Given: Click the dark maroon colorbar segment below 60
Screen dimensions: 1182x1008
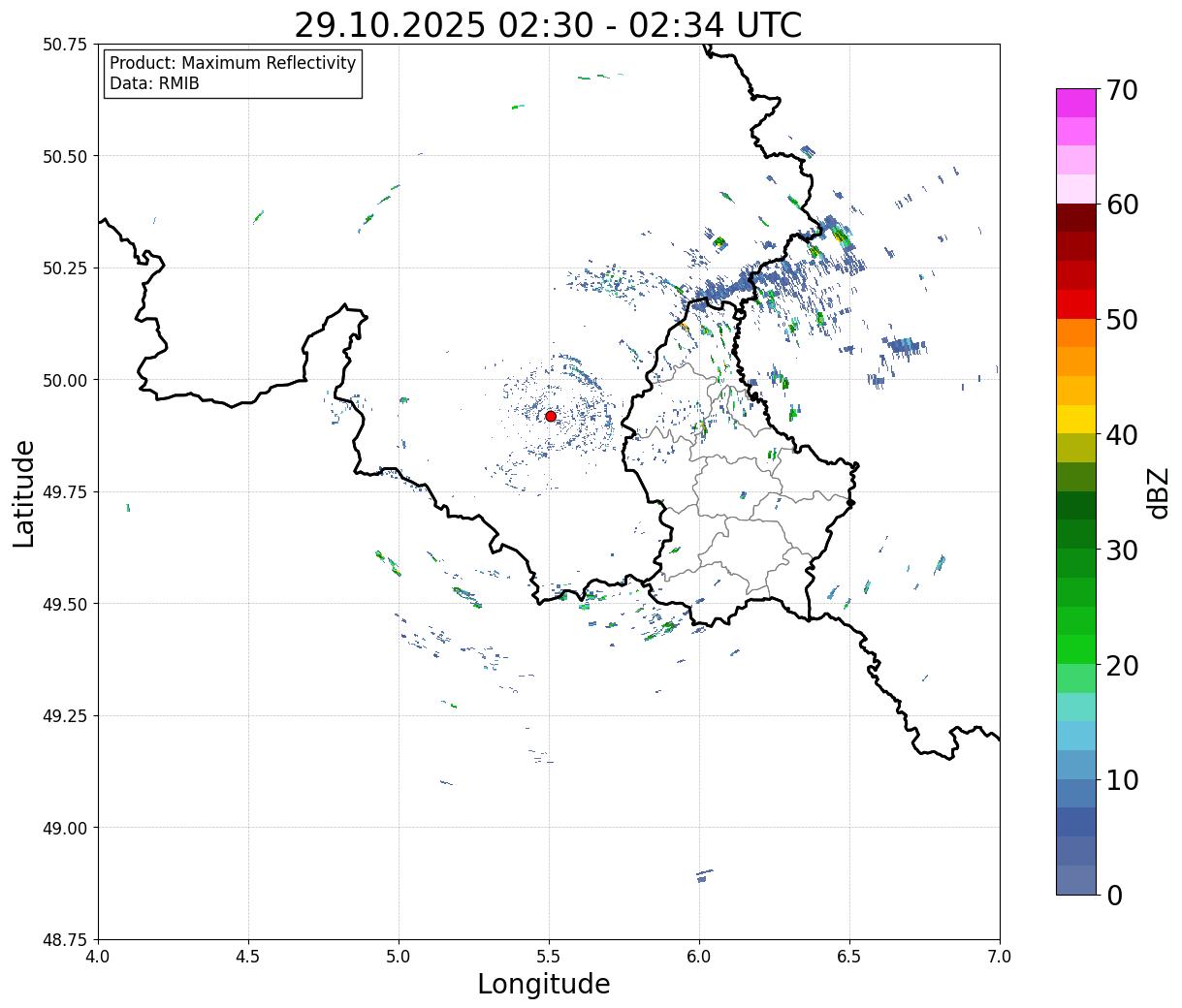Looking at the screenshot, I should tap(1076, 218).
